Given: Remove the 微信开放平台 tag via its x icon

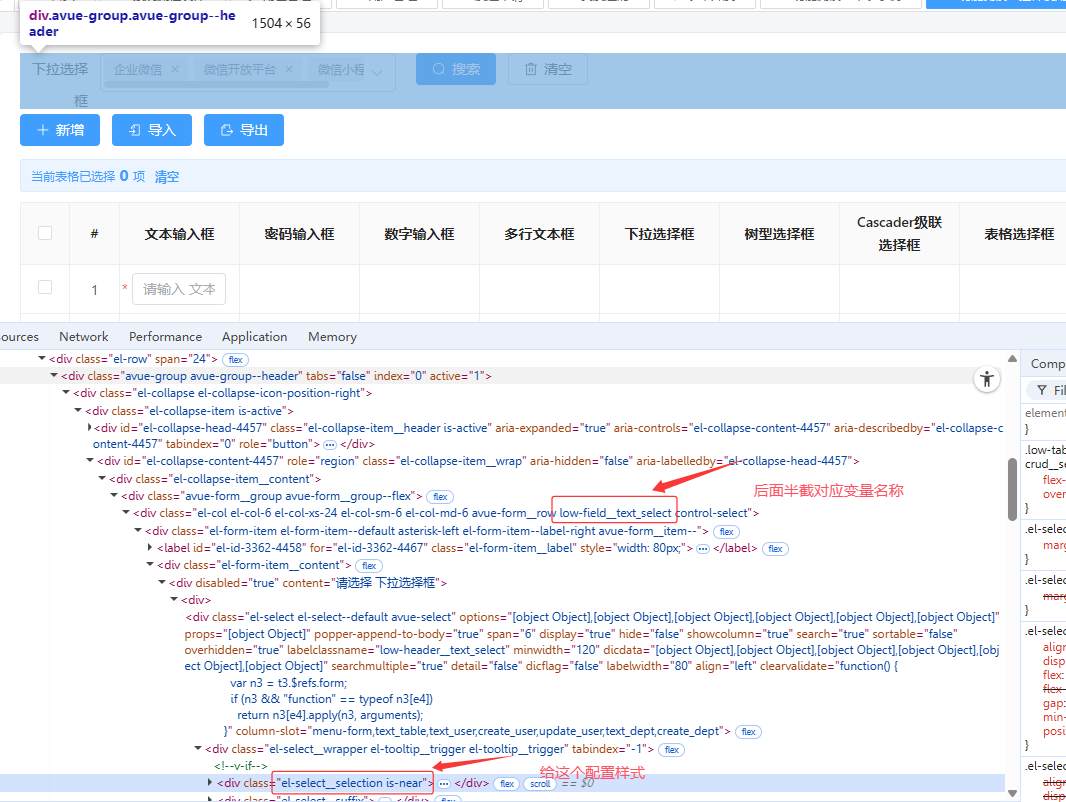Looking at the screenshot, I should click(288, 69).
